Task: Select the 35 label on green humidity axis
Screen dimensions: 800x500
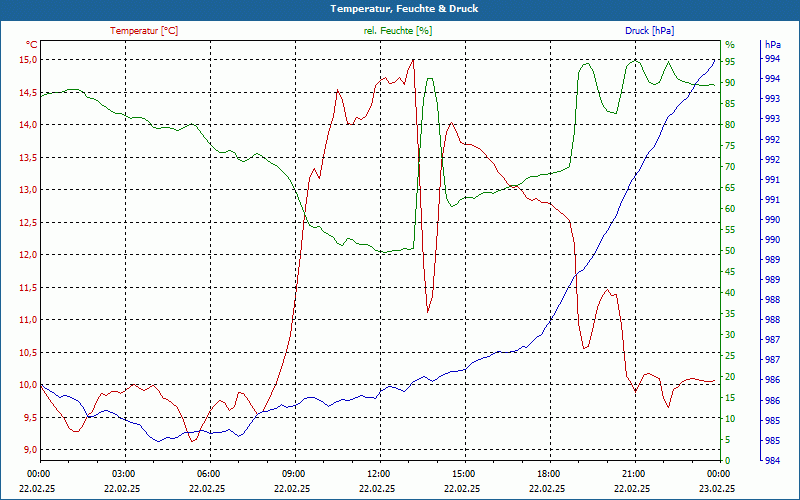Action: pos(730,314)
